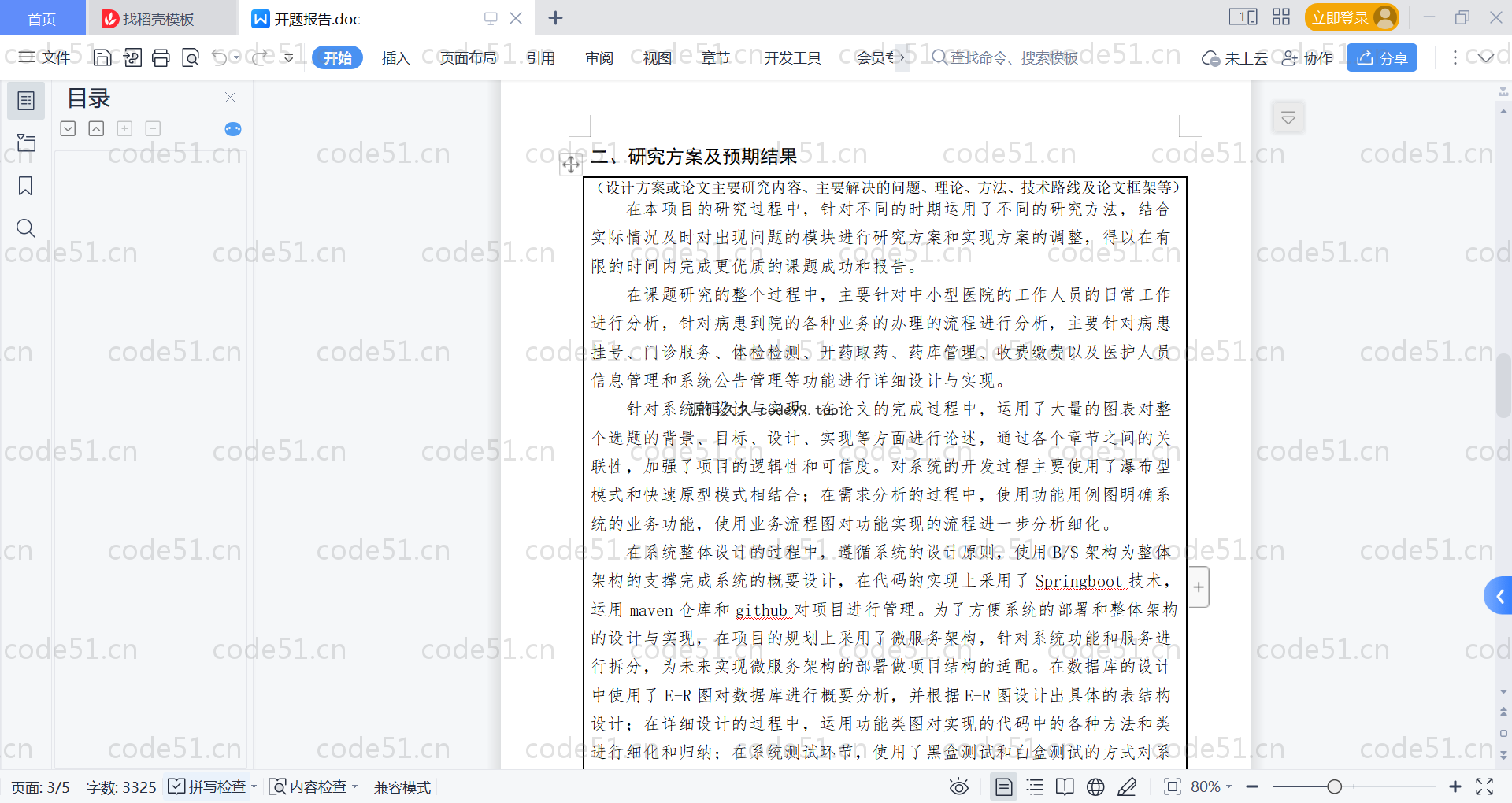Click the command search field
Viewport: 1512px width, 803px height.
click(x=1005, y=57)
